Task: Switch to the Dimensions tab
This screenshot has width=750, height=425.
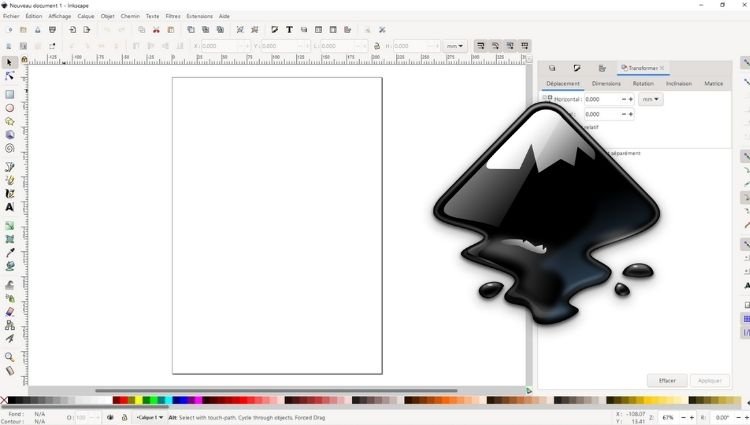Action: click(606, 84)
